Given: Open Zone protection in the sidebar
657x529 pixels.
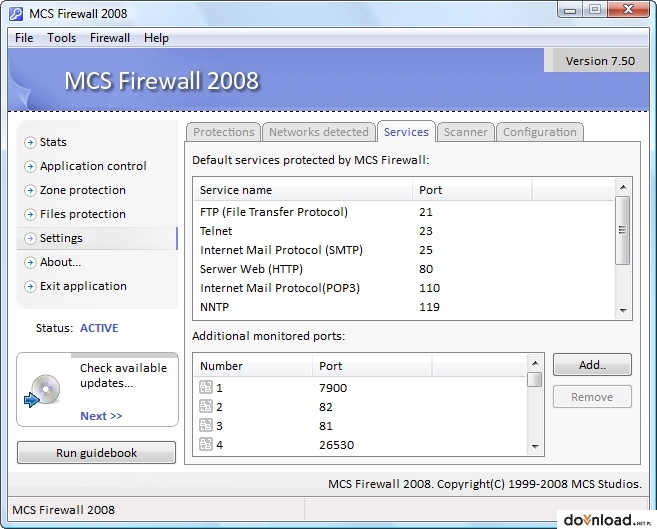Looking at the screenshot, I should (83, 190).
